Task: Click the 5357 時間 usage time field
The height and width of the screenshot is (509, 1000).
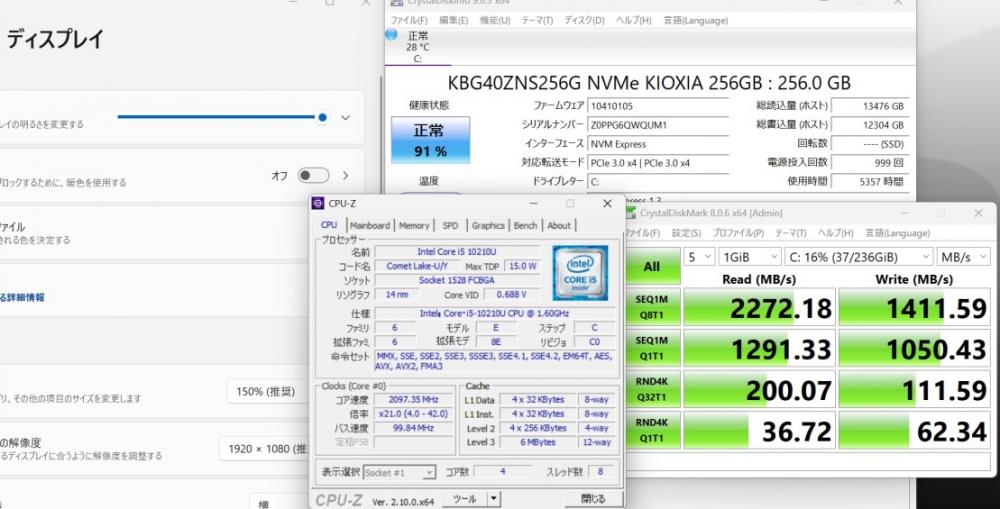Action: click(x=869, y=182)
